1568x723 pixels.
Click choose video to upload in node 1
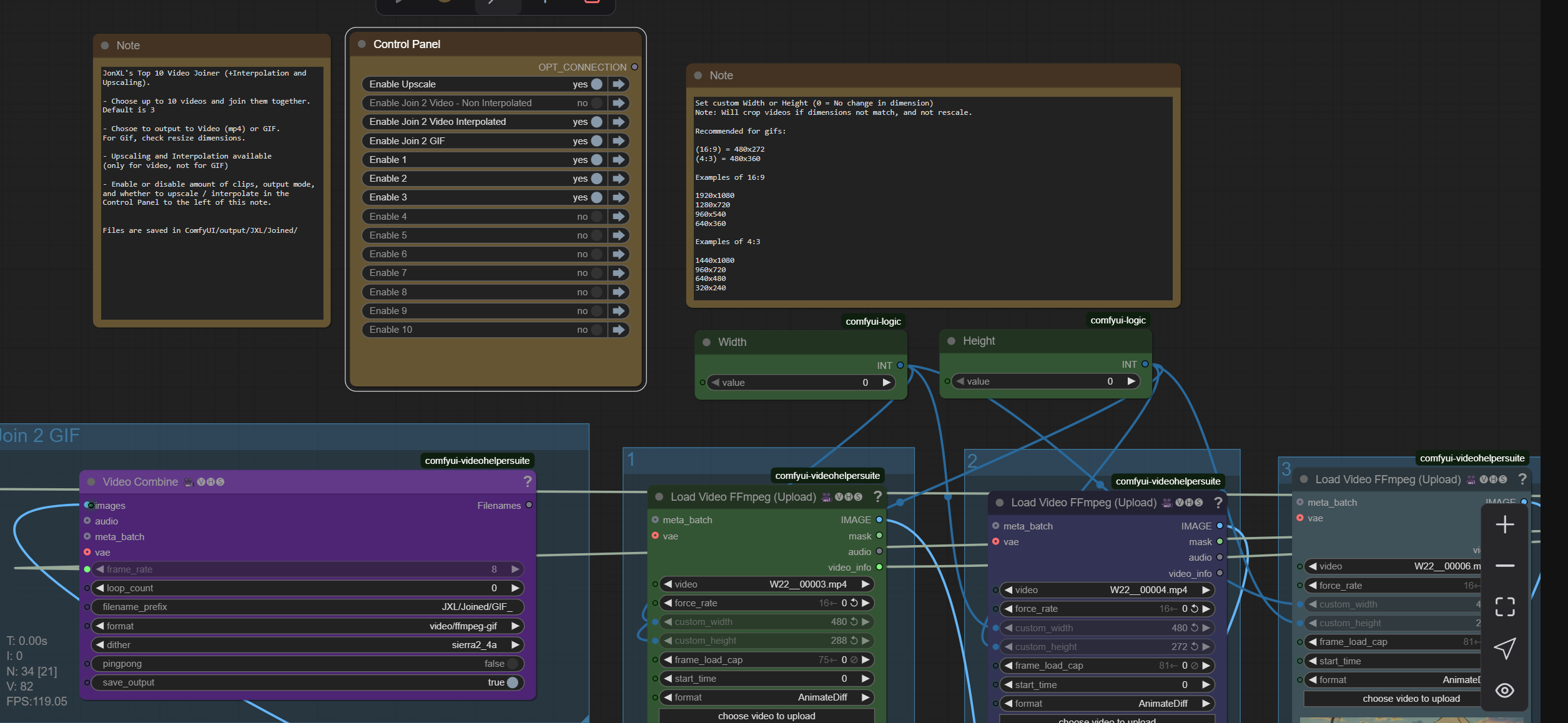click(x=766, y=716)
